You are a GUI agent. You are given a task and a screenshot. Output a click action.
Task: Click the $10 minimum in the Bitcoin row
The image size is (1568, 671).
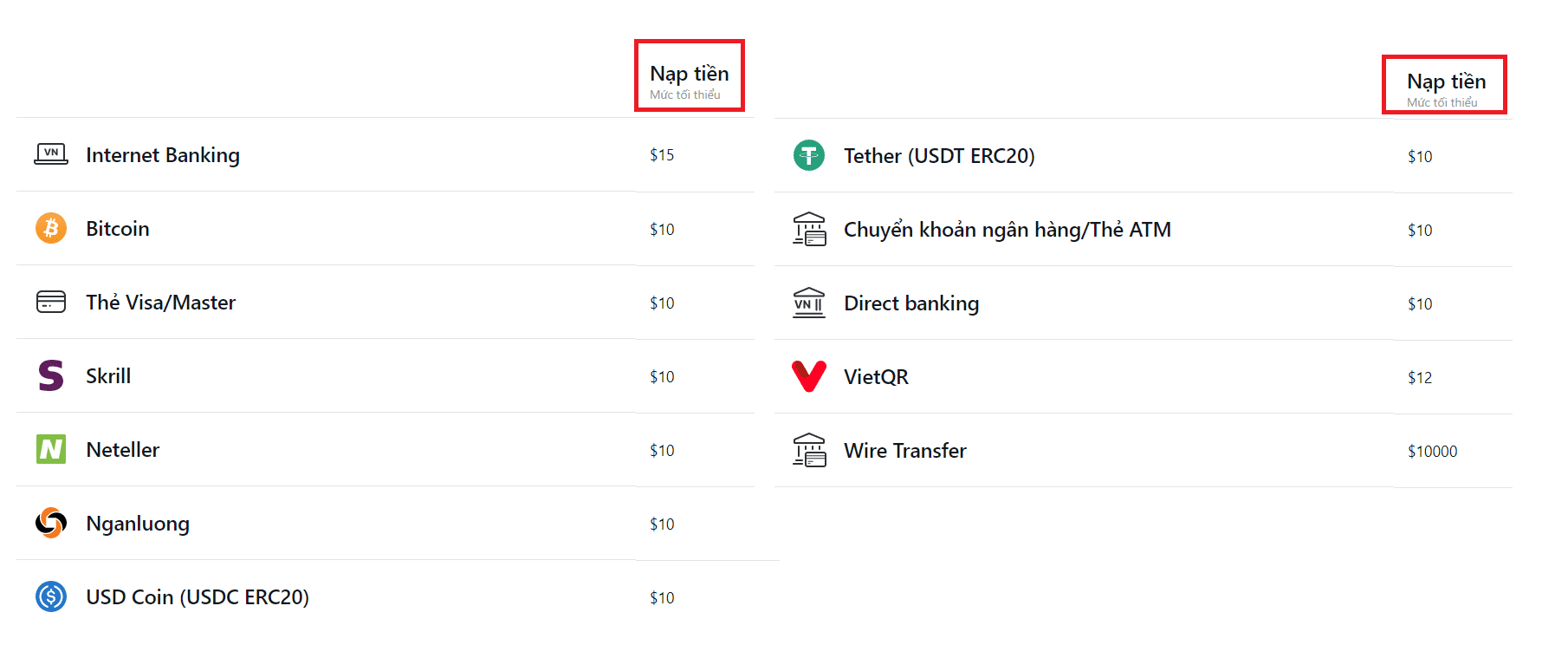click(x=662, y=229)
